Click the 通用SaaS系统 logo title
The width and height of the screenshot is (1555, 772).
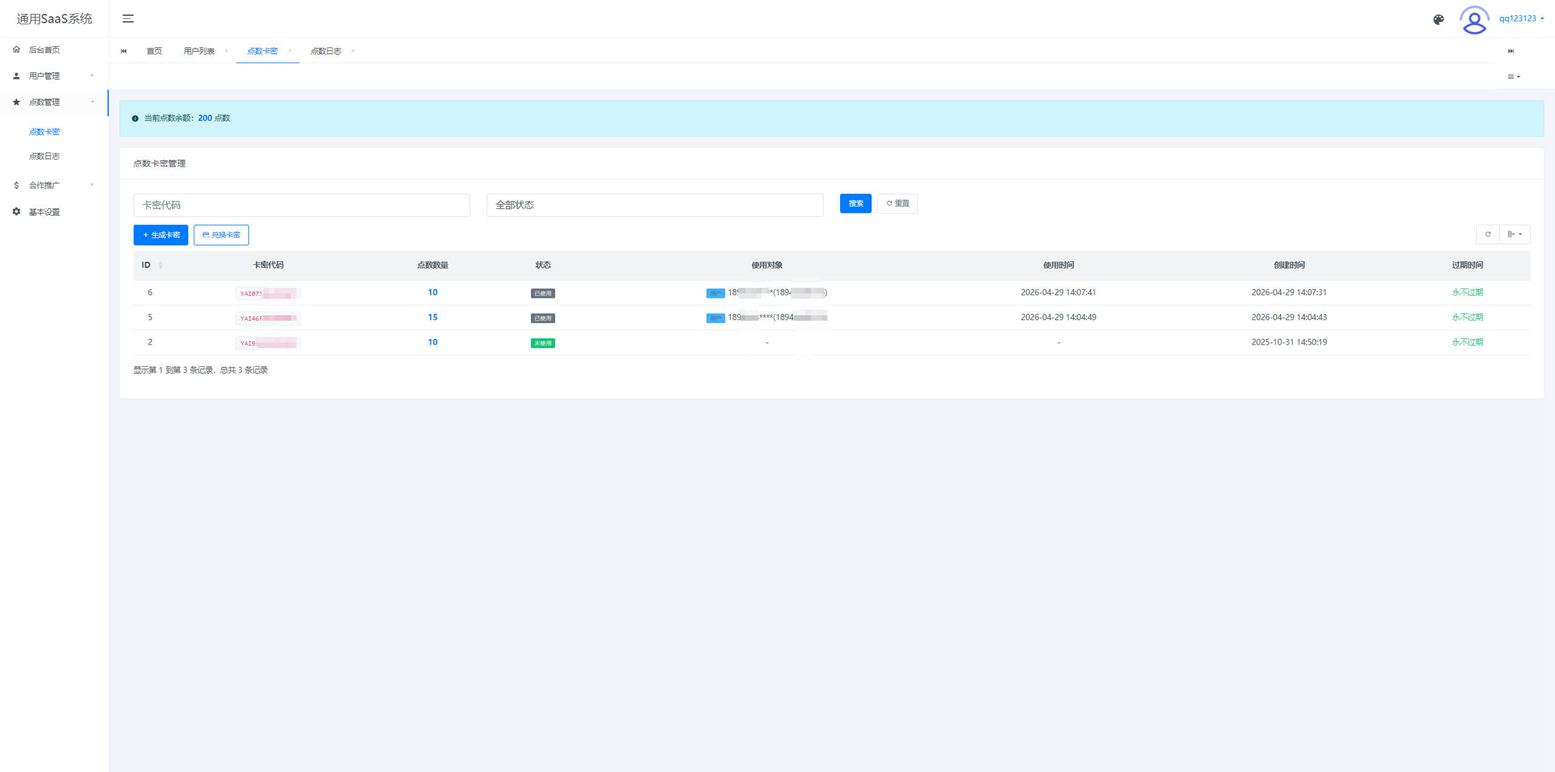pos(54,19)
